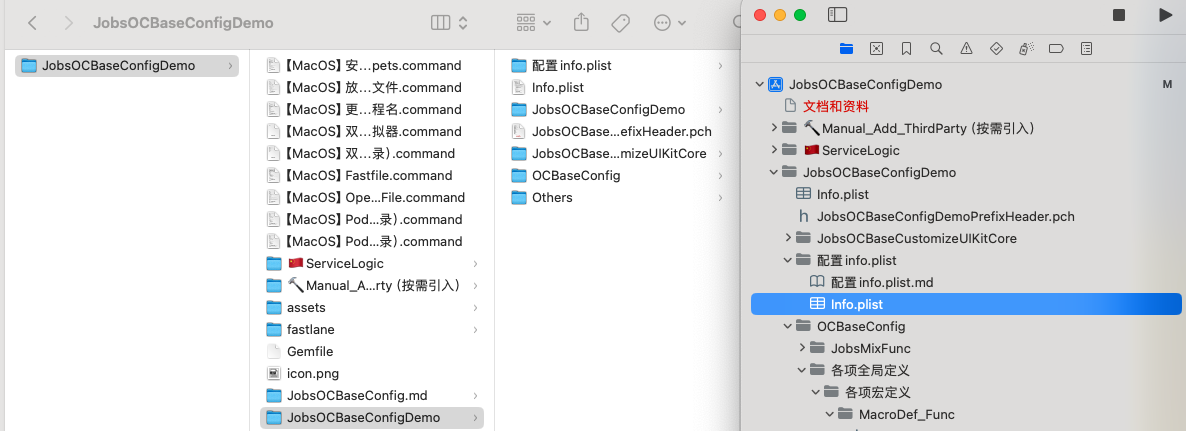Show the Test navigator tab
The width and height of the screenshot is (1186, 431).
996,48
